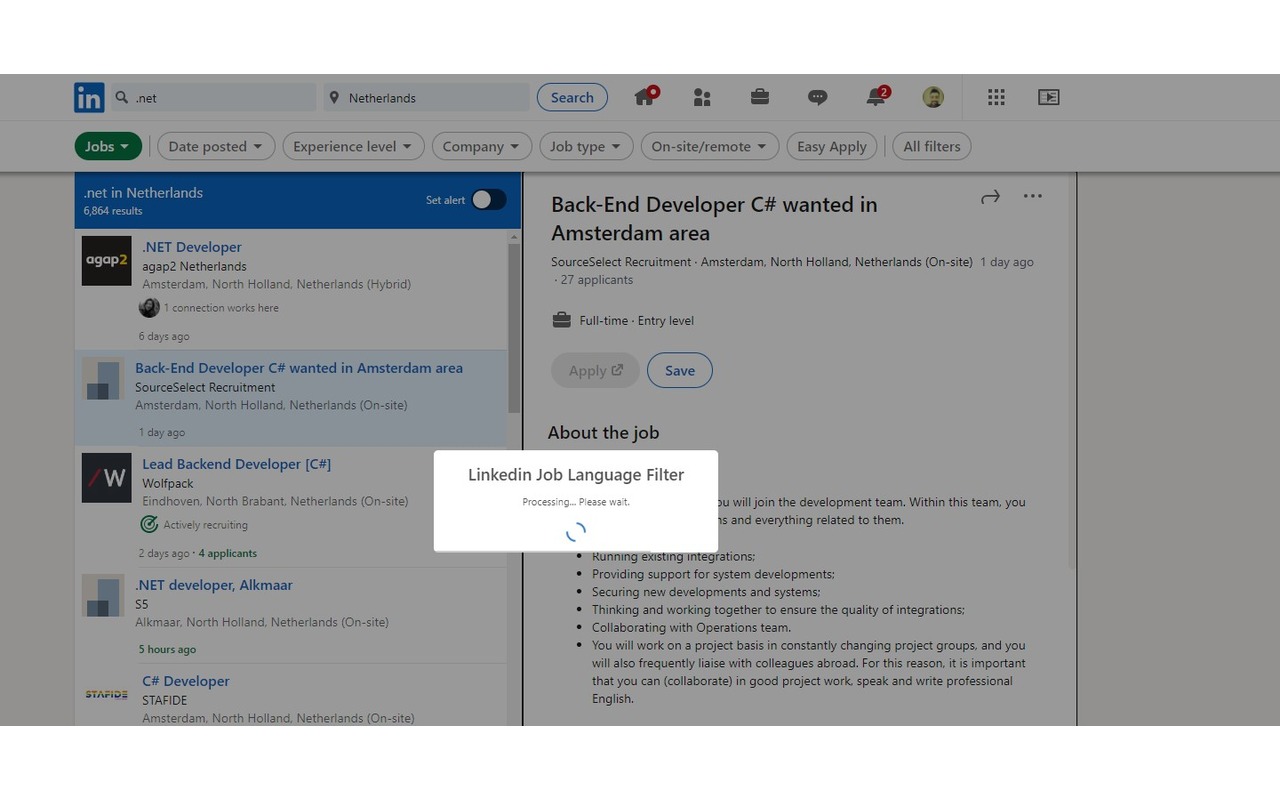1280x800 pixels.
Task: Click 'About the job' heading
Action: pos(603,432)
